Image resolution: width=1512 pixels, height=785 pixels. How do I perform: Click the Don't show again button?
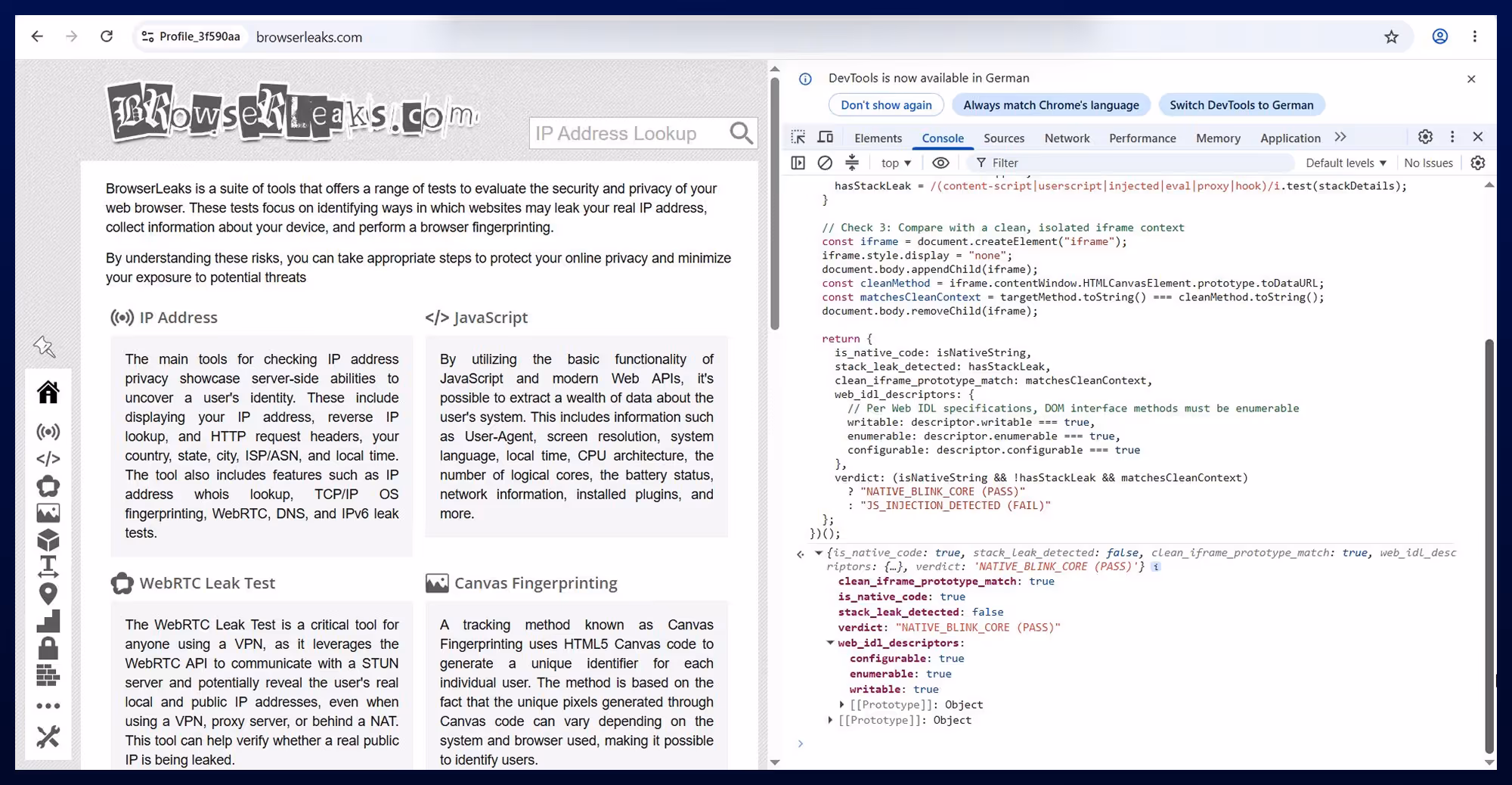886,105
